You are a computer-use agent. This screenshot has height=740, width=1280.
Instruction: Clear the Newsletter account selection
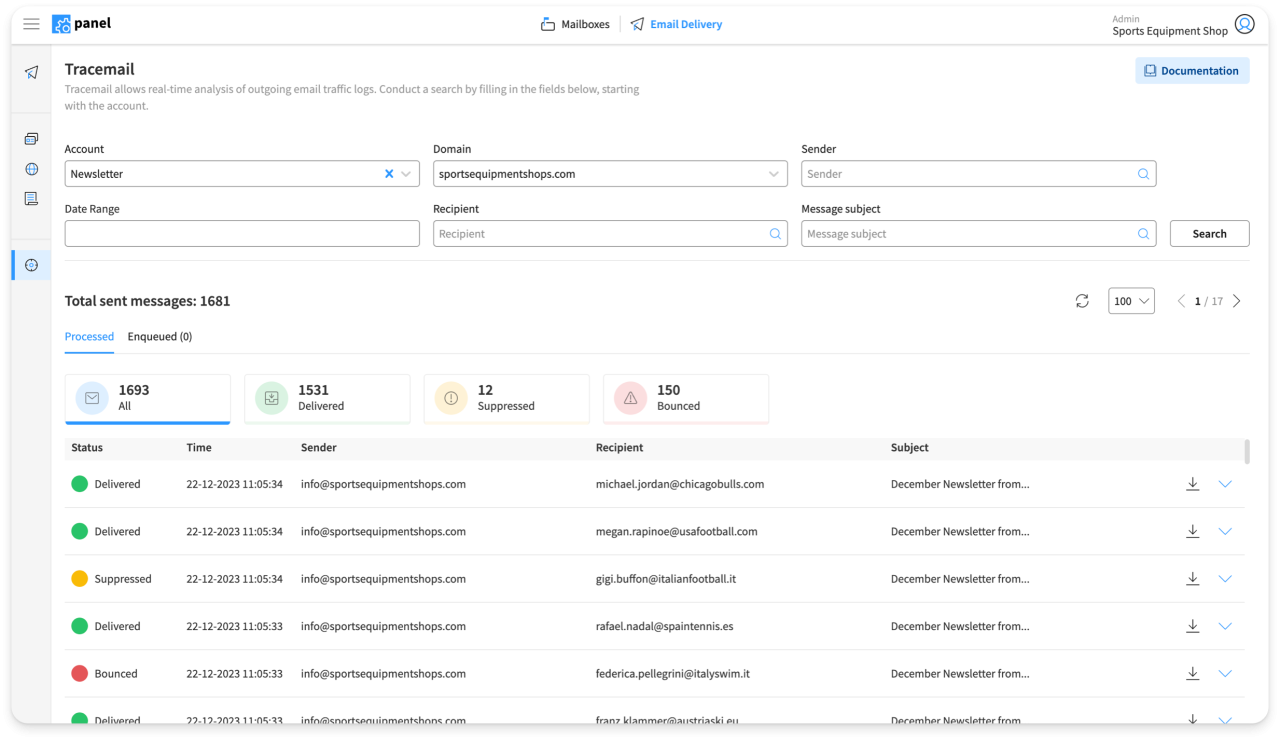point(388,173)
